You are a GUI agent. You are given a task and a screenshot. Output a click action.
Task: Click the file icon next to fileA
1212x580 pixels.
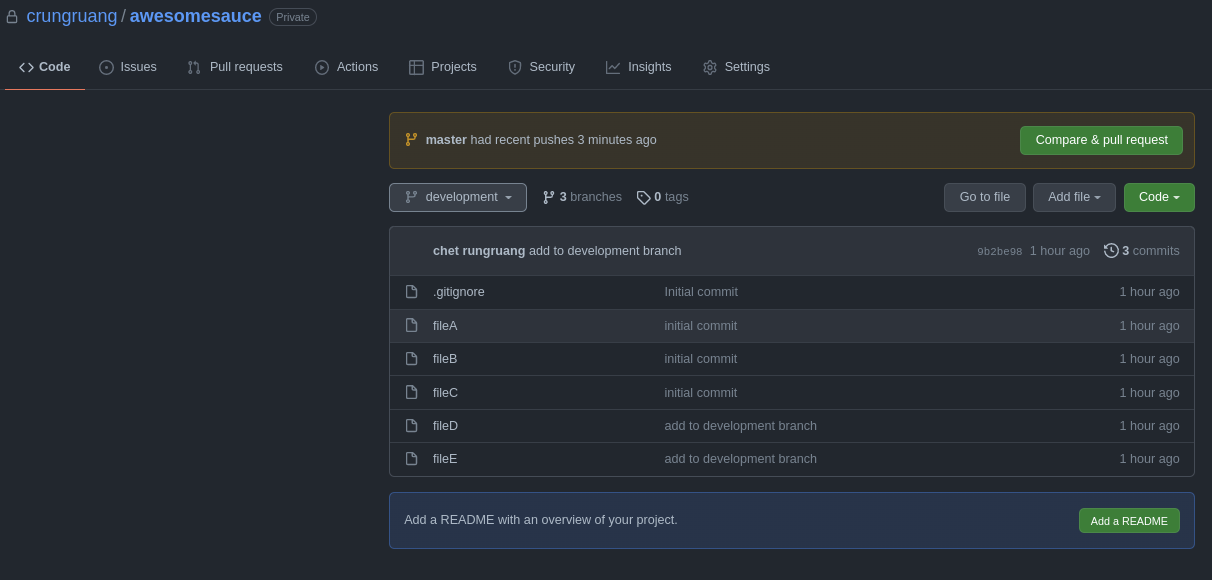coord(411,325)
